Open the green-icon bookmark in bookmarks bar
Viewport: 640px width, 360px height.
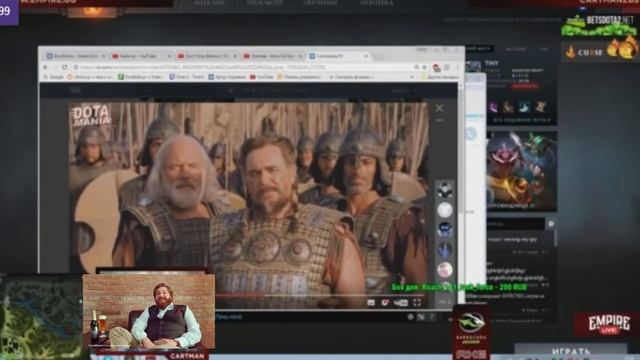(x=141, y=77)
